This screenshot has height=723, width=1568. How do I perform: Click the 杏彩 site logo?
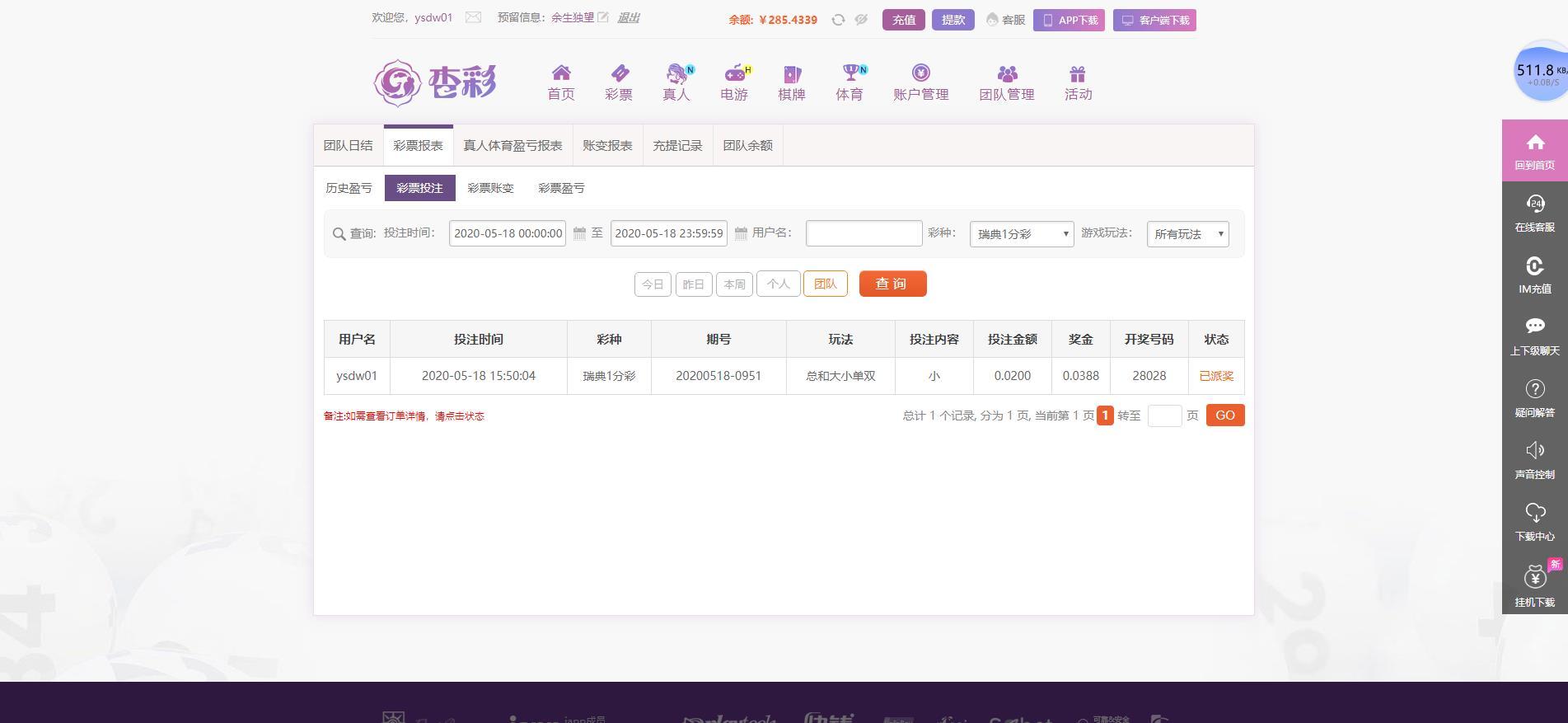435,82
